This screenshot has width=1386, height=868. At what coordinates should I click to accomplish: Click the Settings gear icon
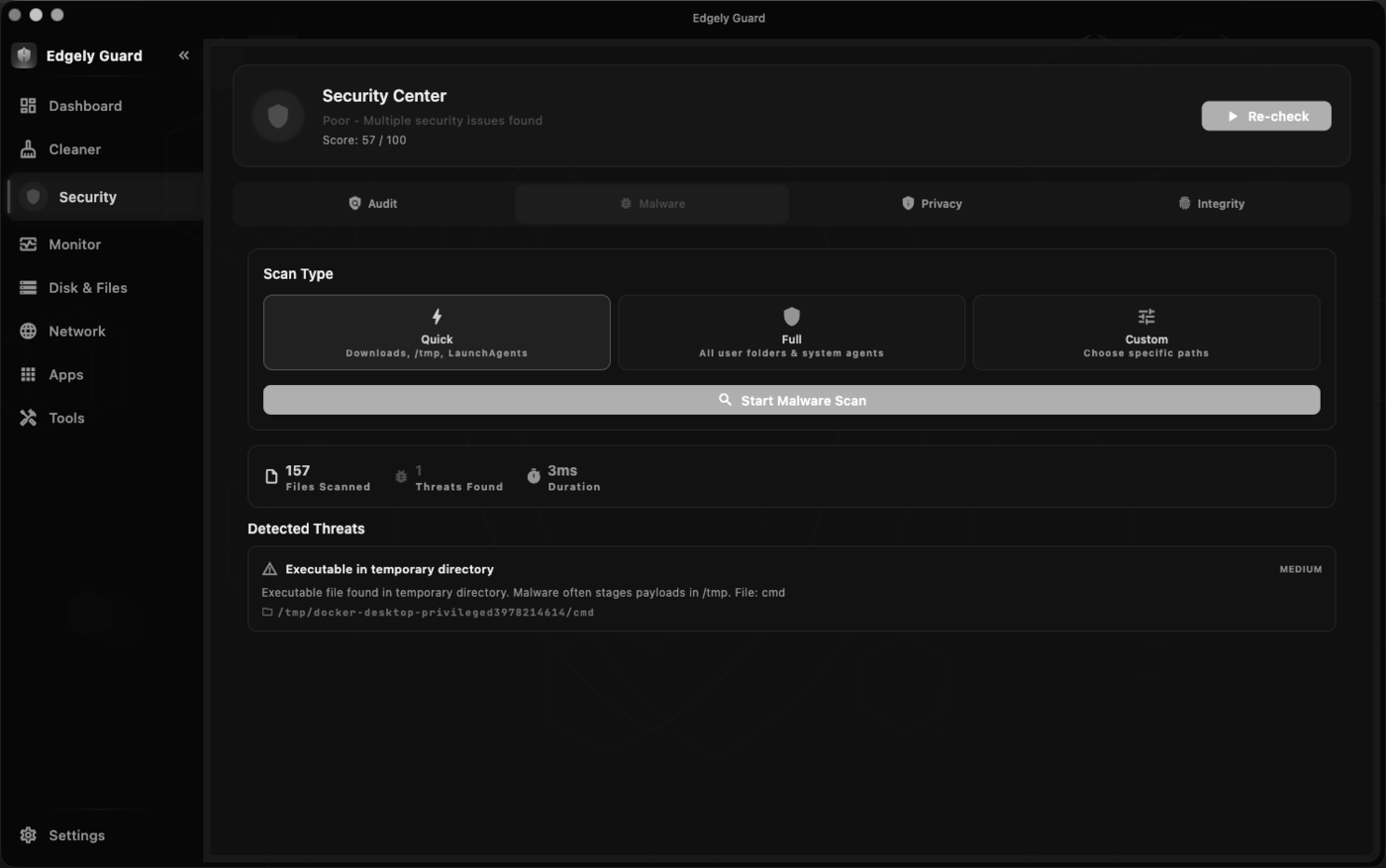point(28,835)
